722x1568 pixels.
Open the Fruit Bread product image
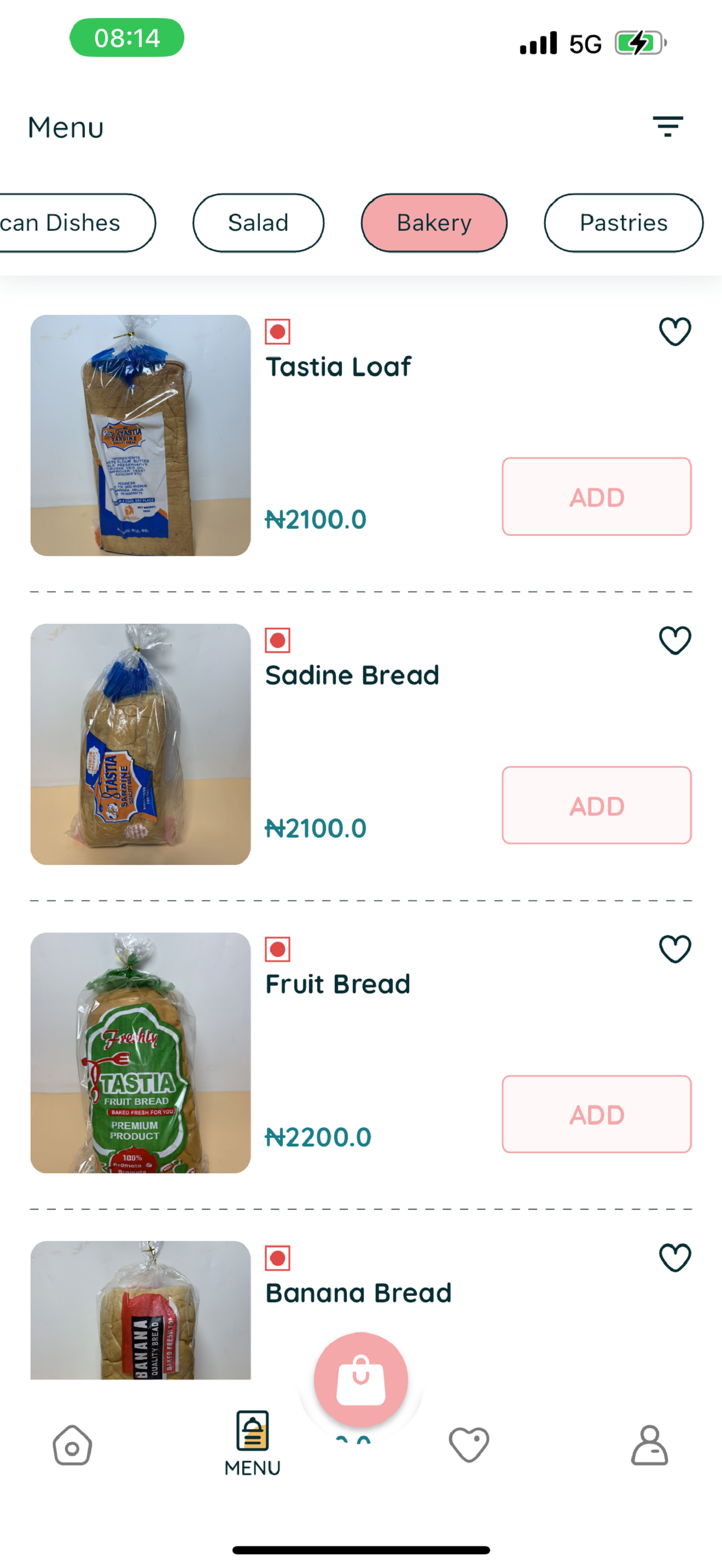tap(141, 1053)
